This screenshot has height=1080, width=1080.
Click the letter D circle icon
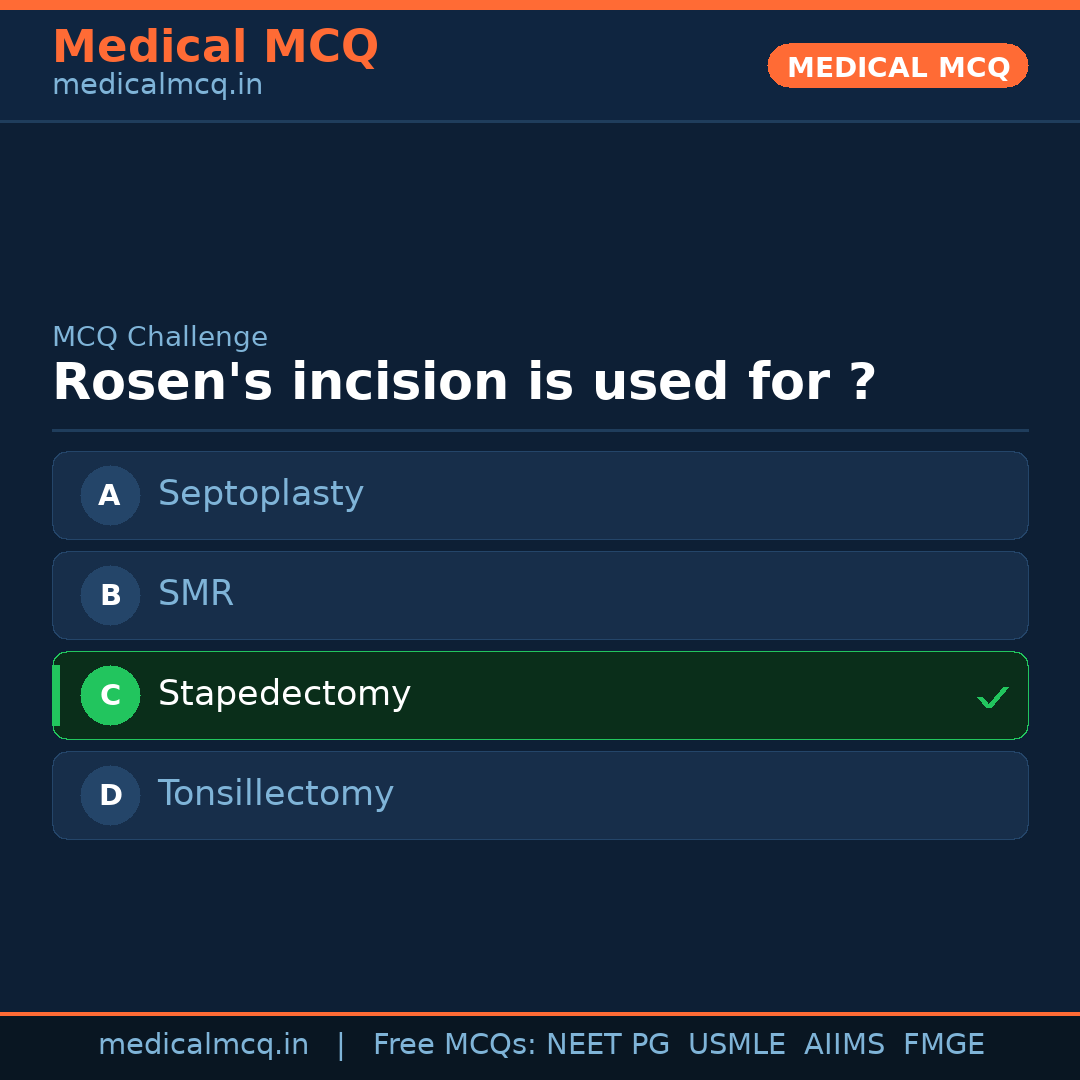110,795
